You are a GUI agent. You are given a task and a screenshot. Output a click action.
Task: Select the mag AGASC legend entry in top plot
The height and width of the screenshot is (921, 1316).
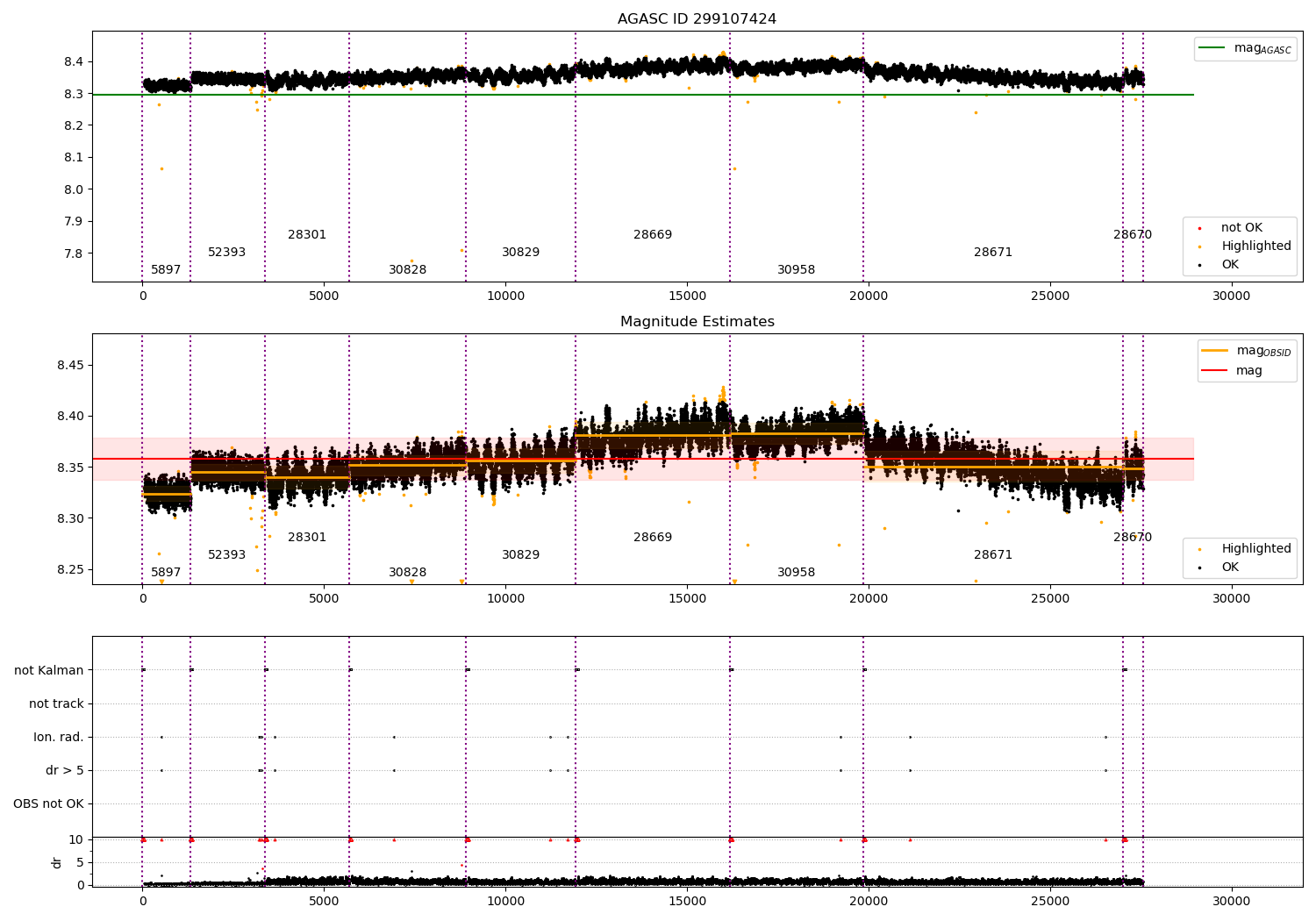[x=1245, y=48]
